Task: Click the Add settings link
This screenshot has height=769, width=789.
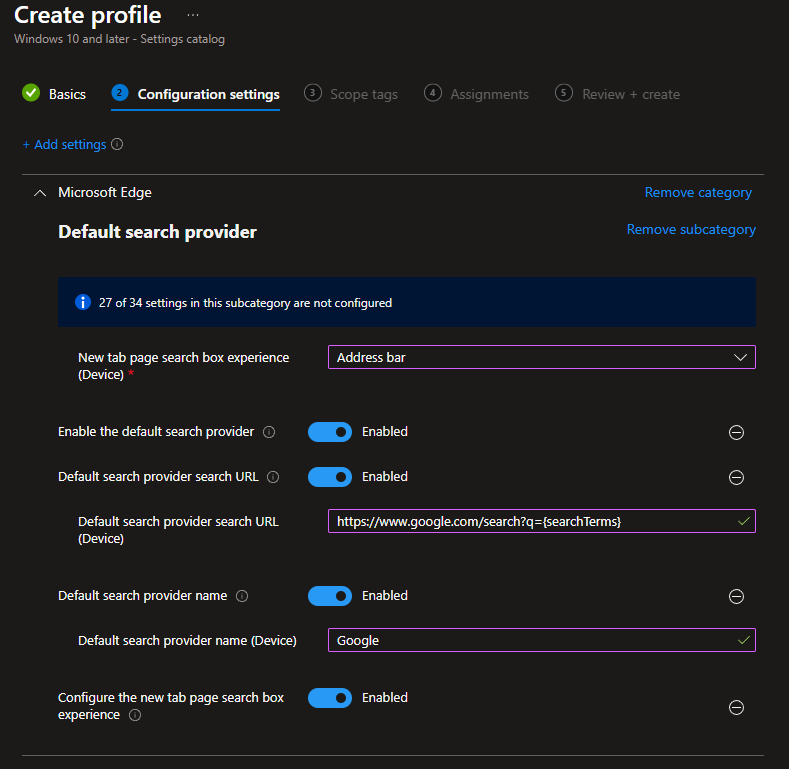Action: (64, 144)
